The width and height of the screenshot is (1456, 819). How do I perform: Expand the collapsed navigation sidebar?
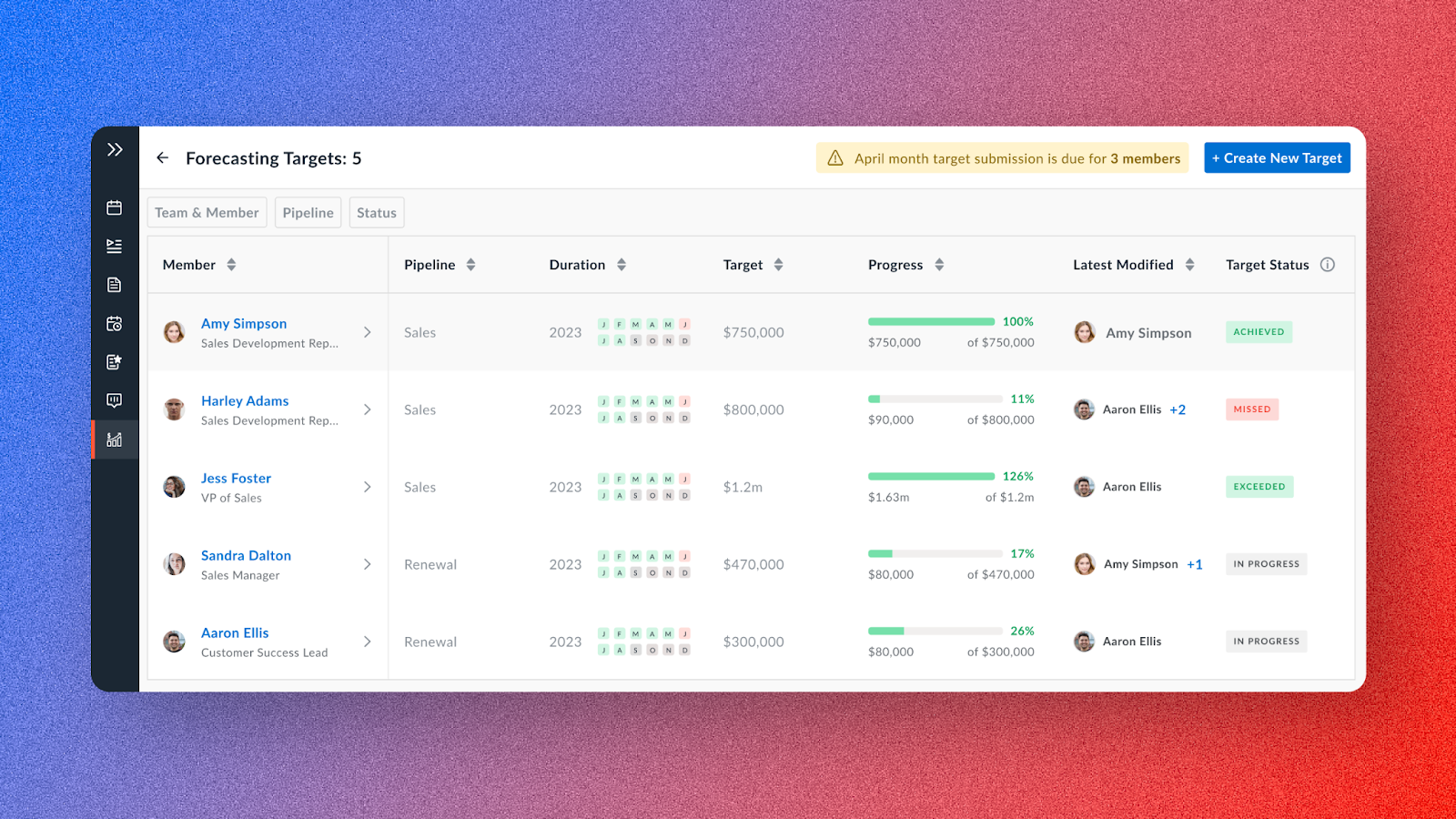115,148
